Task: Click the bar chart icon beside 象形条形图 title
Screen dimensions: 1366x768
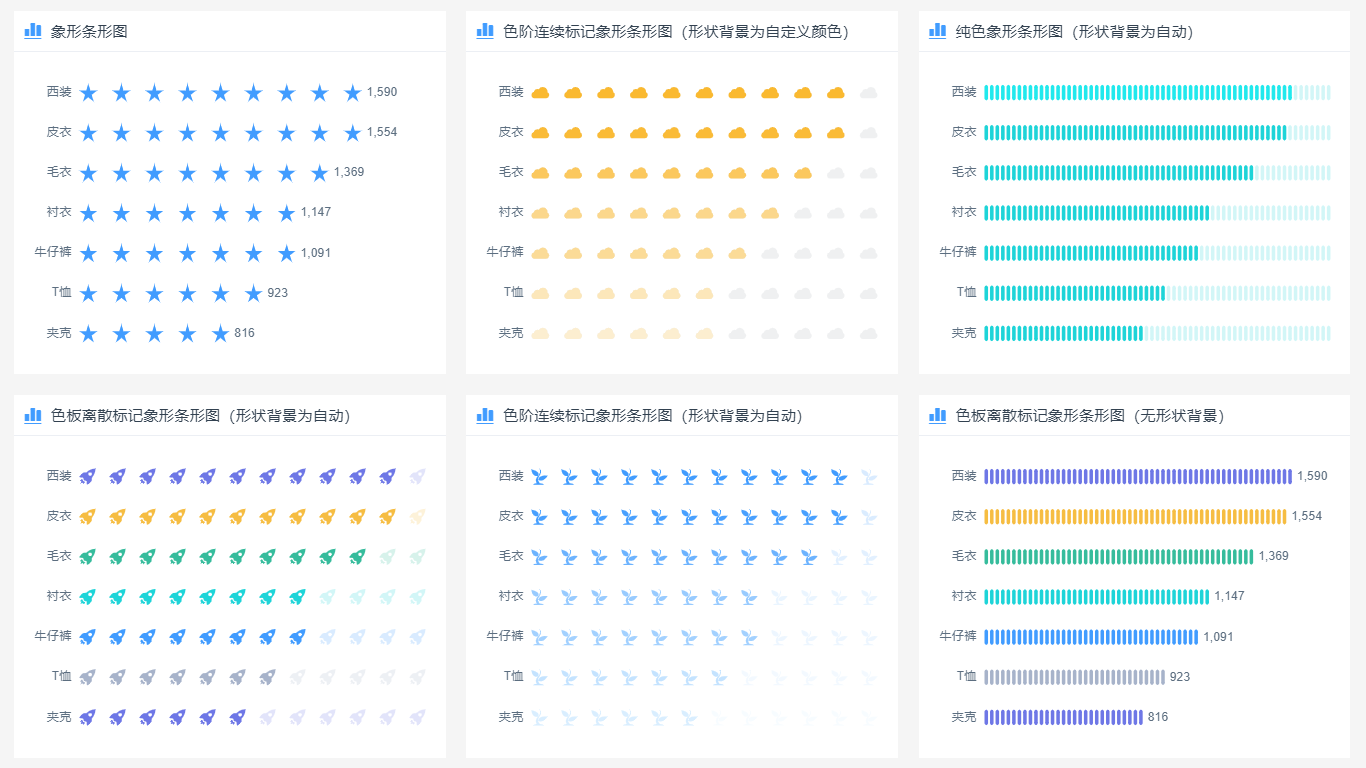Action: [31, 29]
